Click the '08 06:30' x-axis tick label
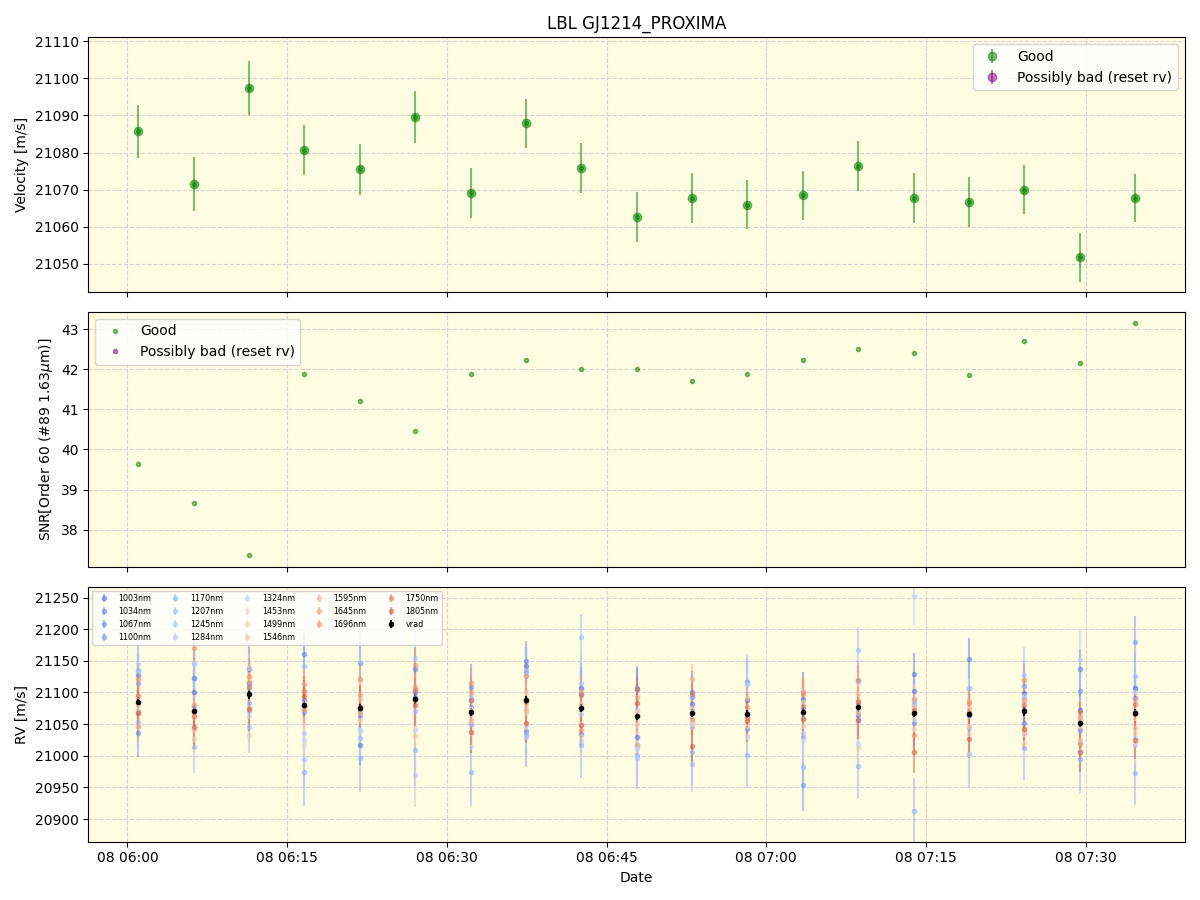The width and height of the screenshot is (1200, 900). [447, 858]
